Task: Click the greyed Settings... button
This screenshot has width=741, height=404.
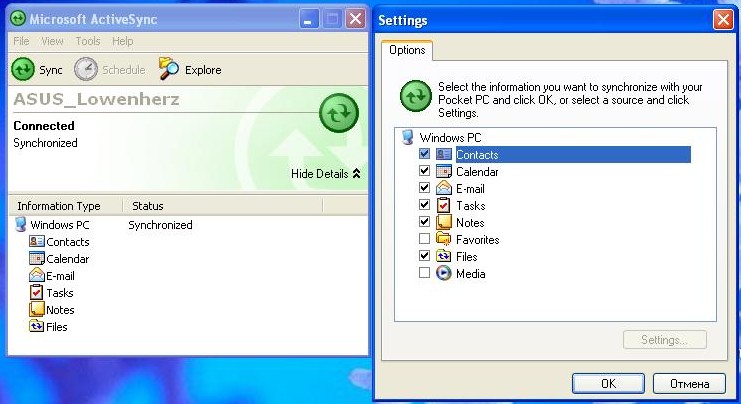Action: [x=664, y=340]
